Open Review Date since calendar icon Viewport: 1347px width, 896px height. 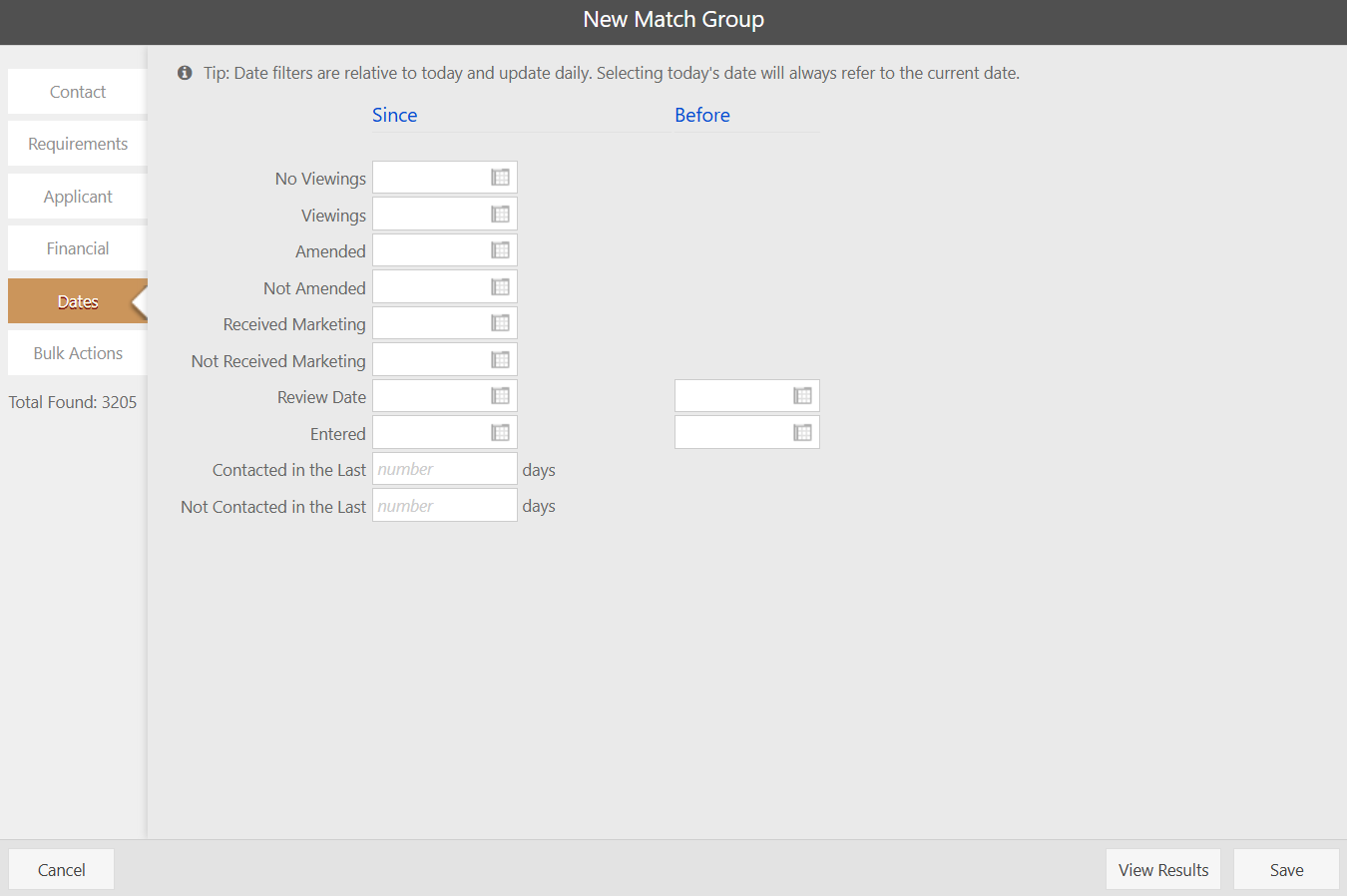[500, 396]
